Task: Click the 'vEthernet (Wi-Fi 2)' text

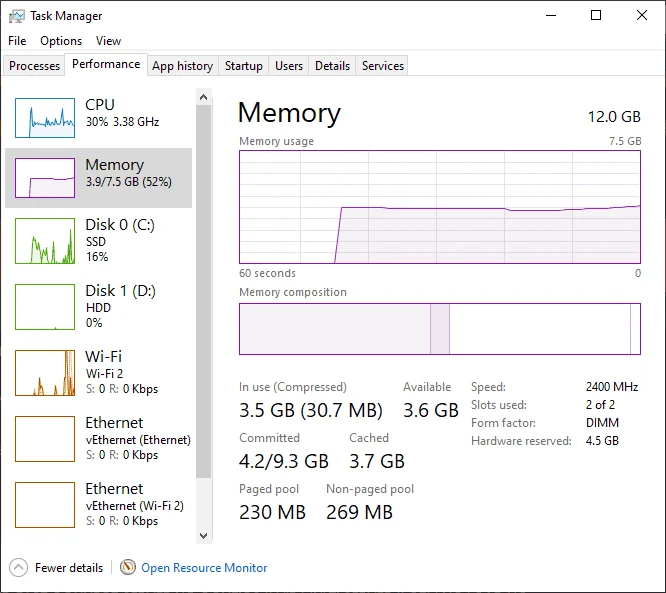Action: point(135,506)
